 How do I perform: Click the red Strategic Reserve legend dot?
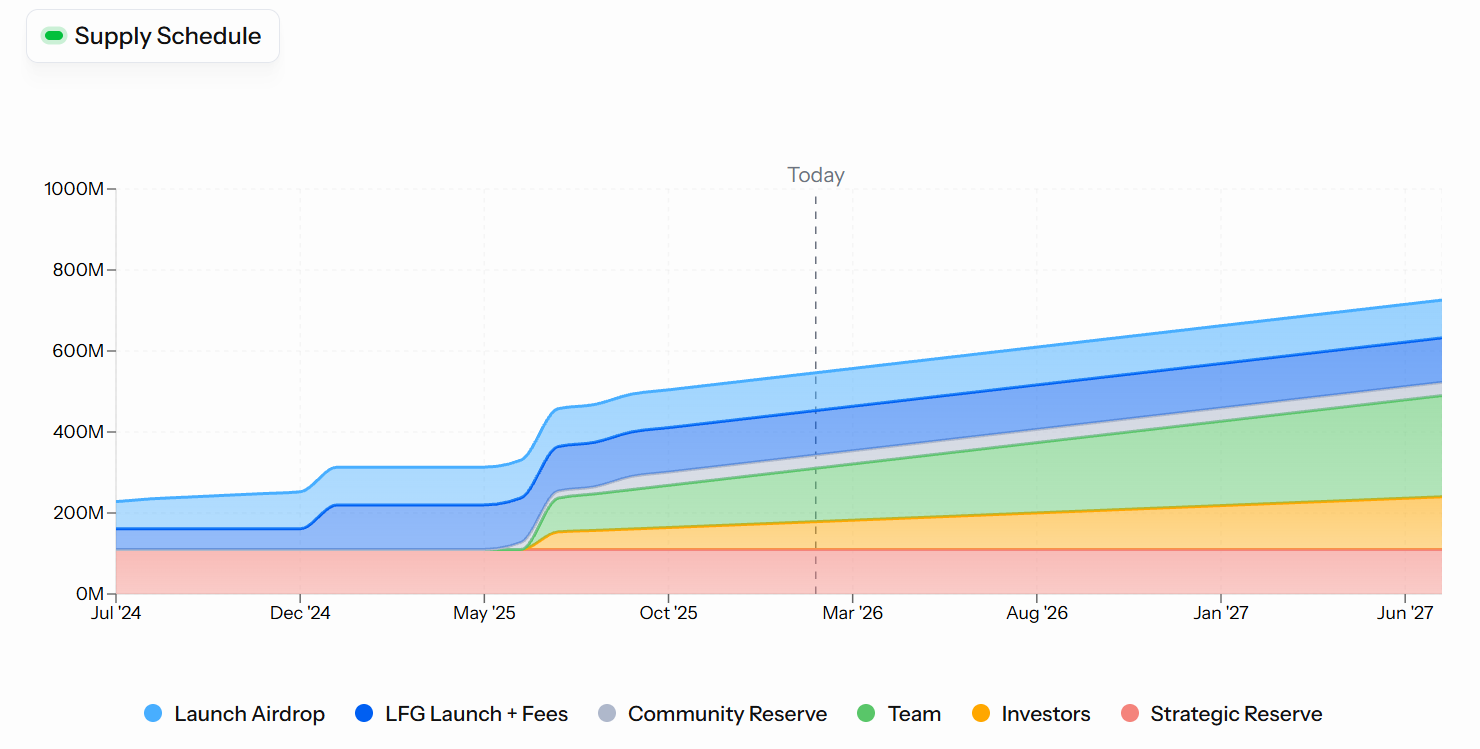click(1130, 714)
